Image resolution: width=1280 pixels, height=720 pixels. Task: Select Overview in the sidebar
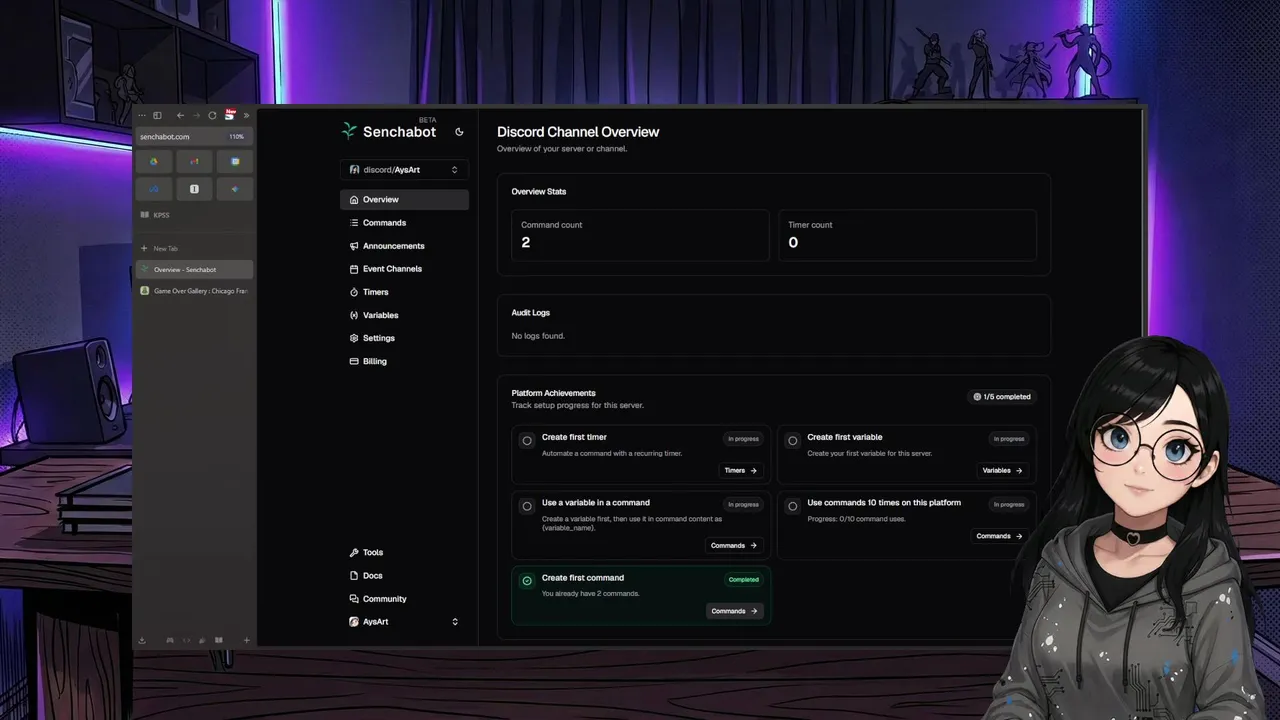(x=404, y=200)
